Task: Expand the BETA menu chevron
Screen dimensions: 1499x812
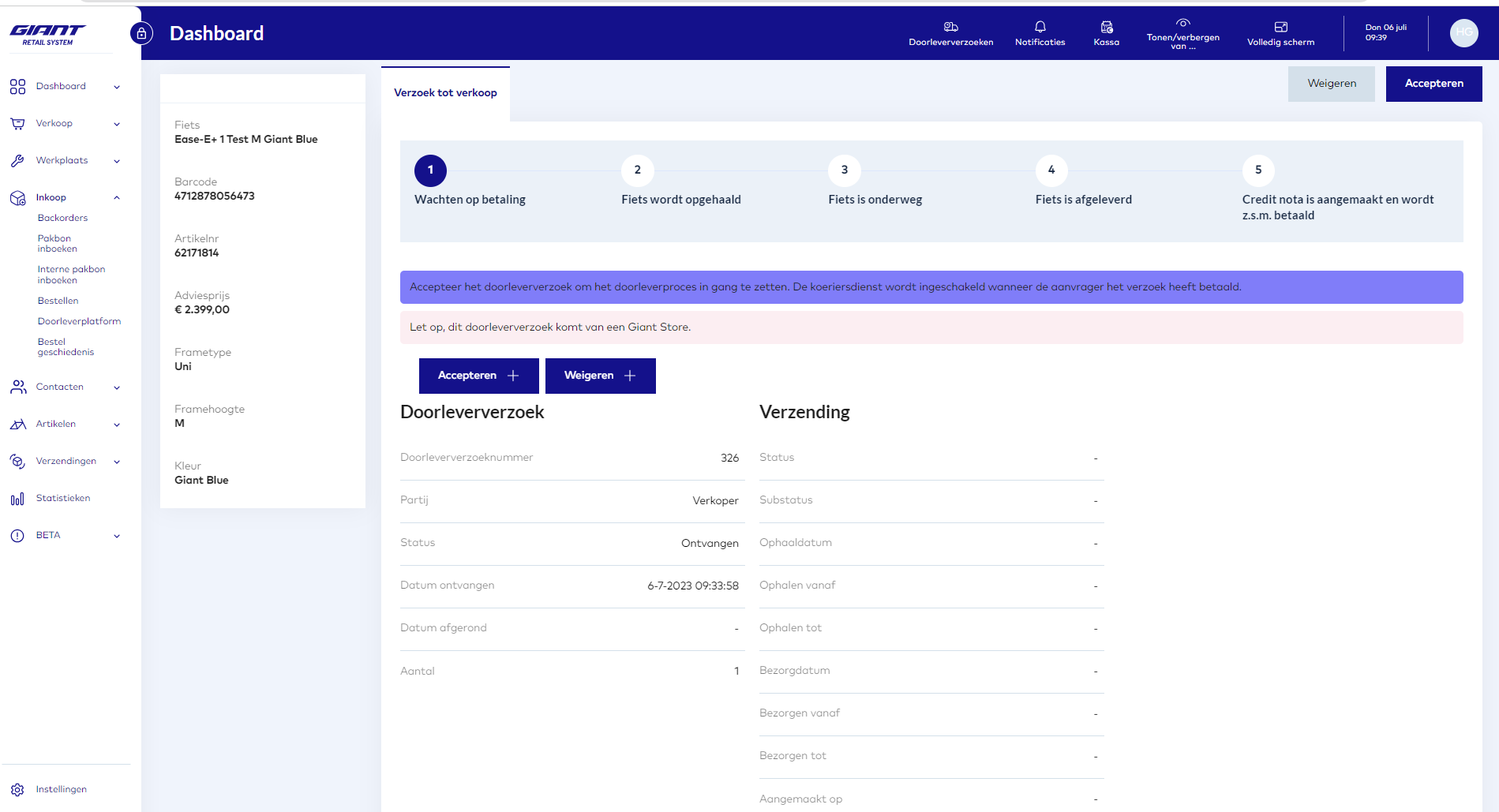Action: point(117,536)
